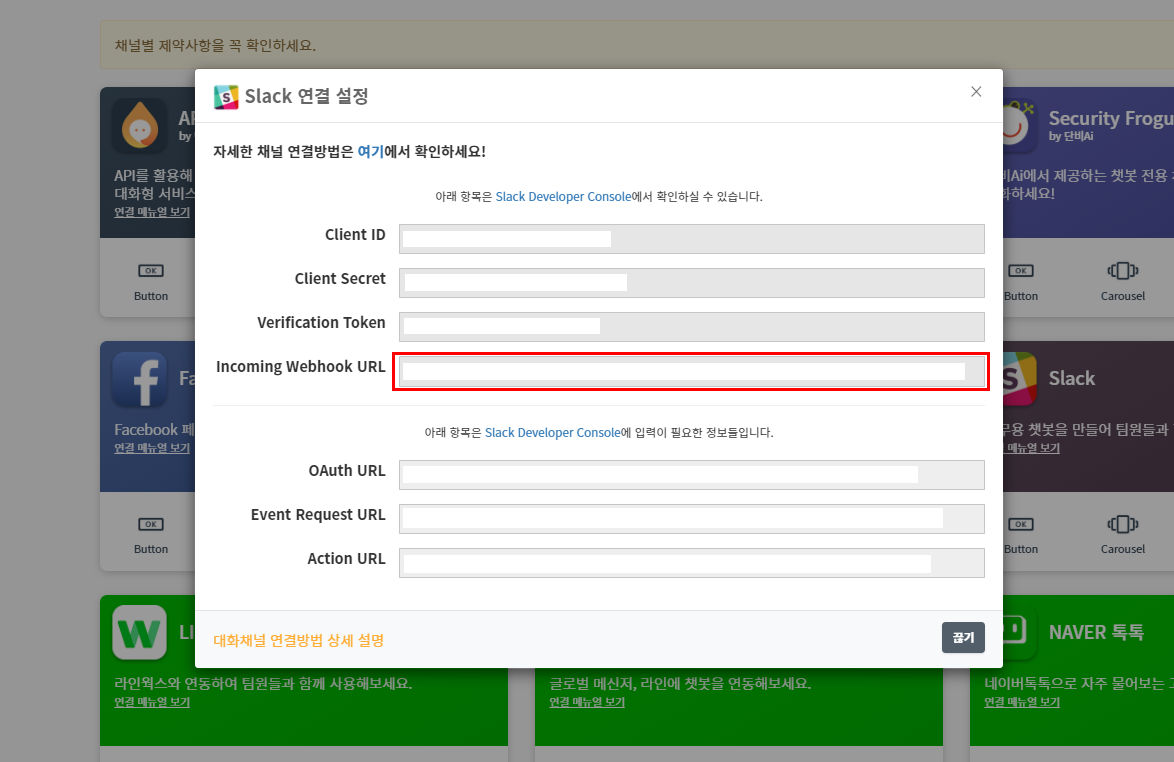Open manual link in background Slack card
The height and width of the screenshot is (762, 1174).
[x=1031, y=448]
